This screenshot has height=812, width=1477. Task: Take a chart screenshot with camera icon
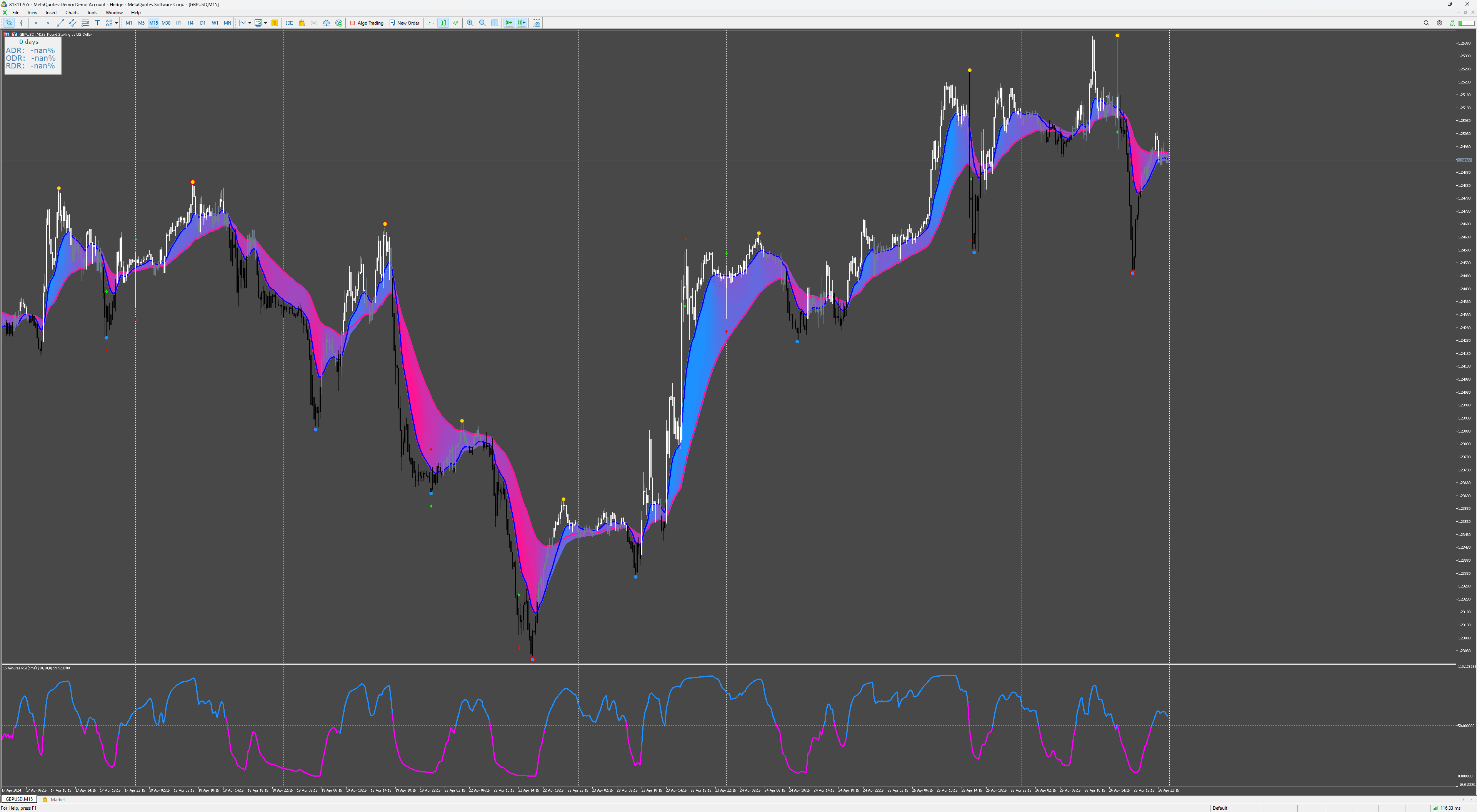click(x=537, y=23)
